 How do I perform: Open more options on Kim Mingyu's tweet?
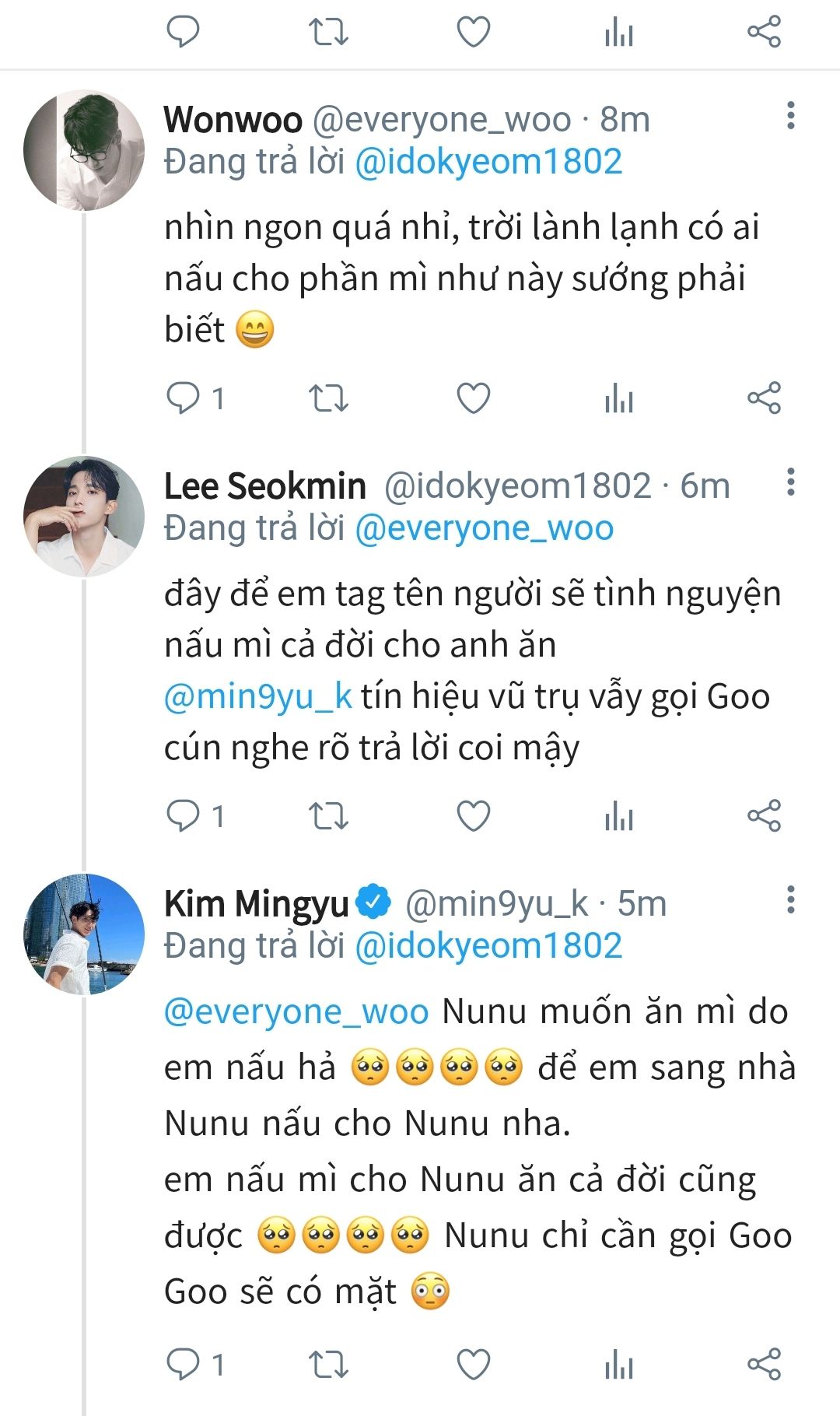click(790, 900)
